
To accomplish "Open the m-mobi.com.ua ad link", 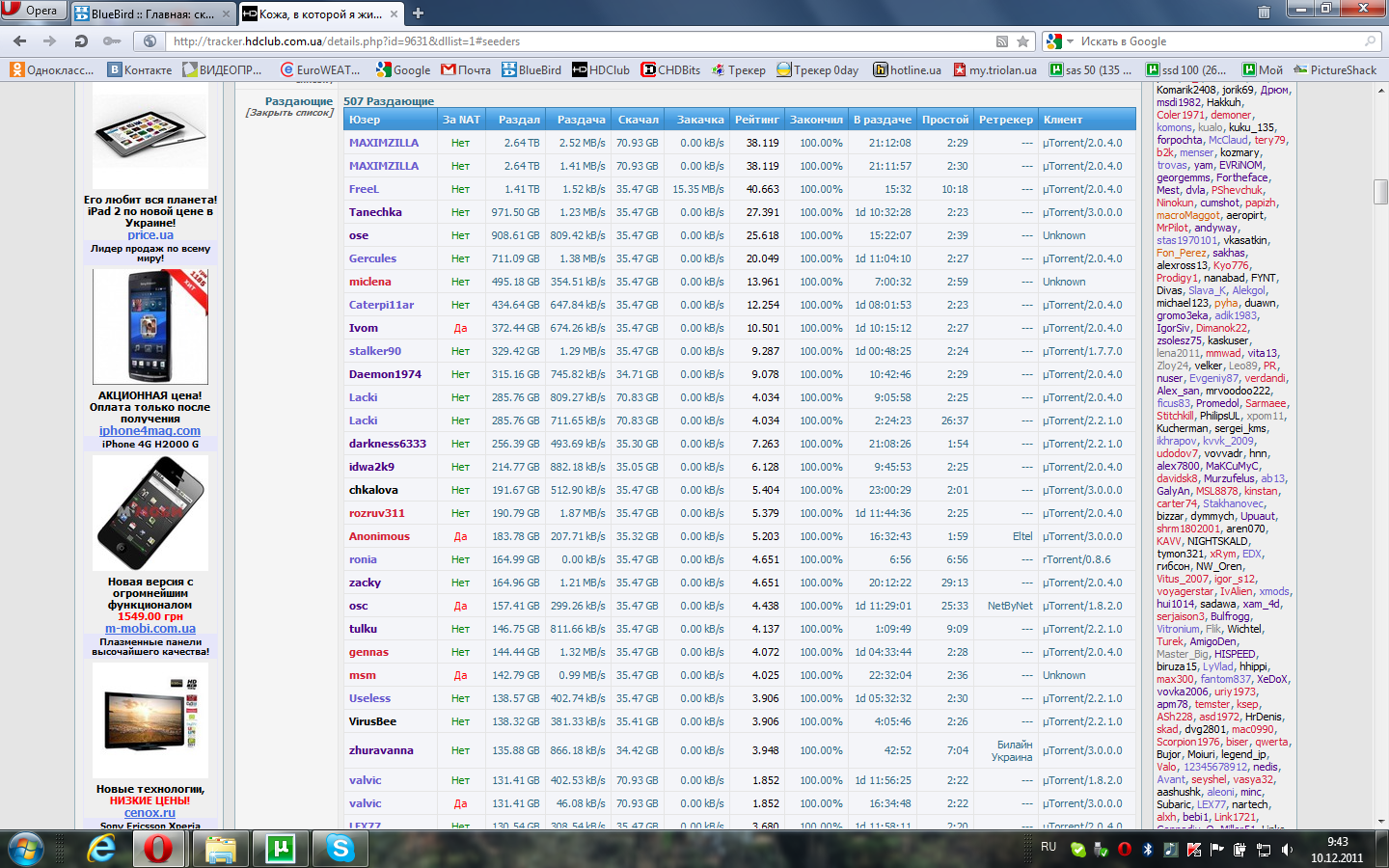I will coord(150,629).
